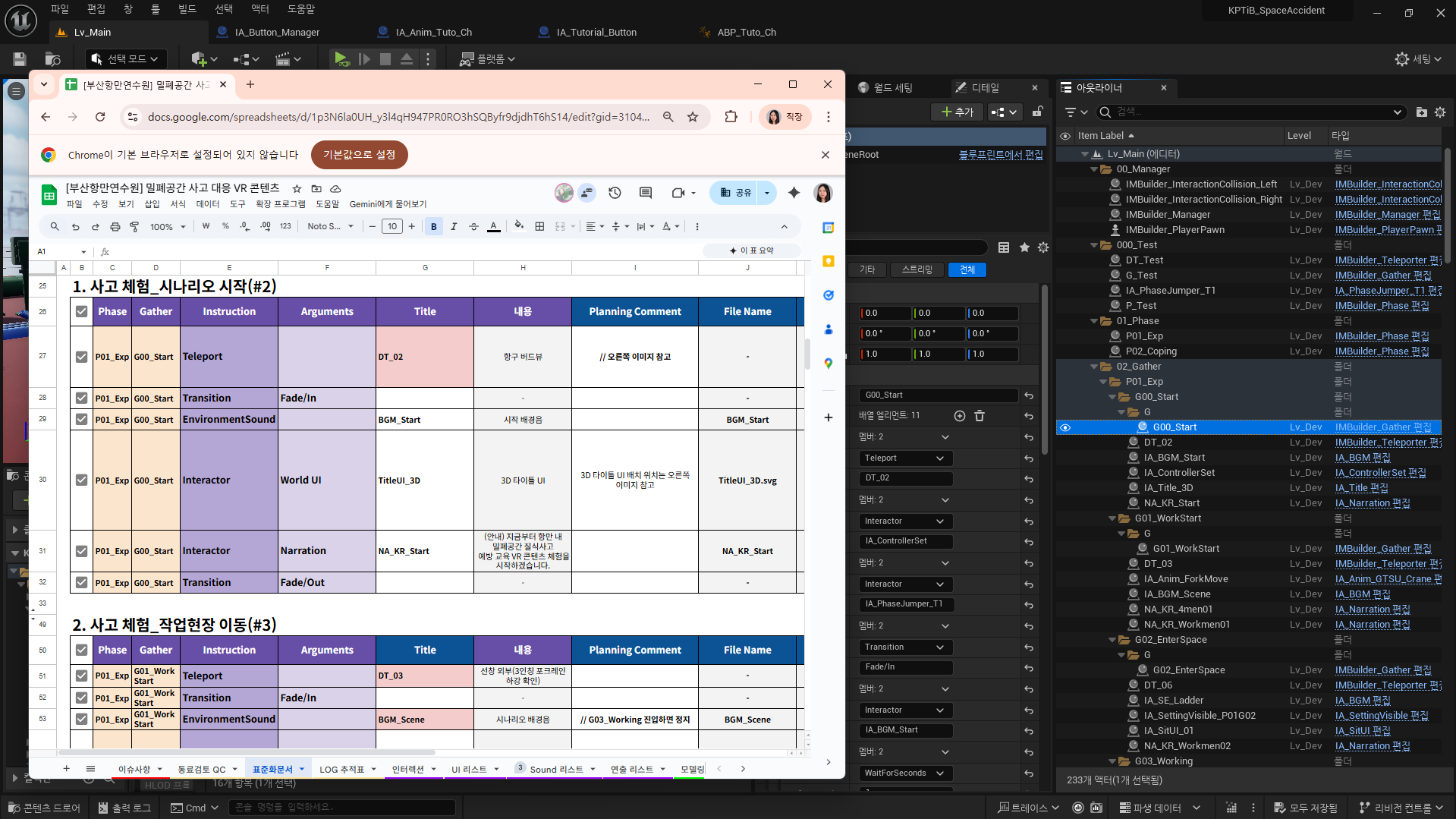Bookmark this page with star icon
This screenshot has height=819, width=1456.
(x=693, y=117)
